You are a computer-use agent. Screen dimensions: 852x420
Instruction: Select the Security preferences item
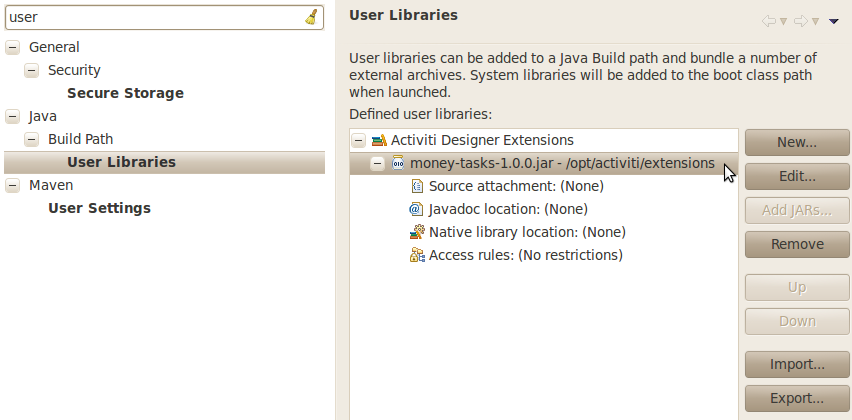[x=74, y=71]
